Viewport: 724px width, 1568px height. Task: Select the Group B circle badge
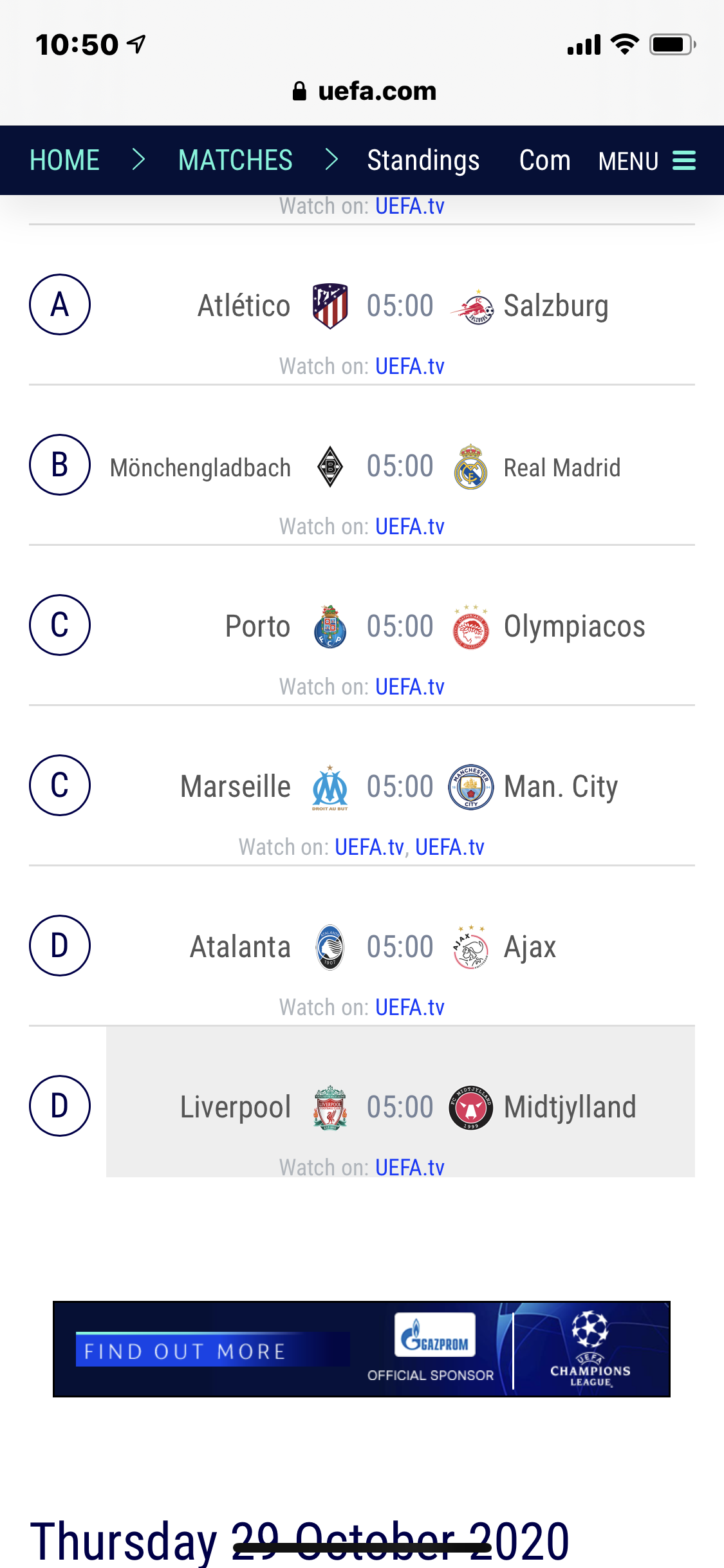60,465
